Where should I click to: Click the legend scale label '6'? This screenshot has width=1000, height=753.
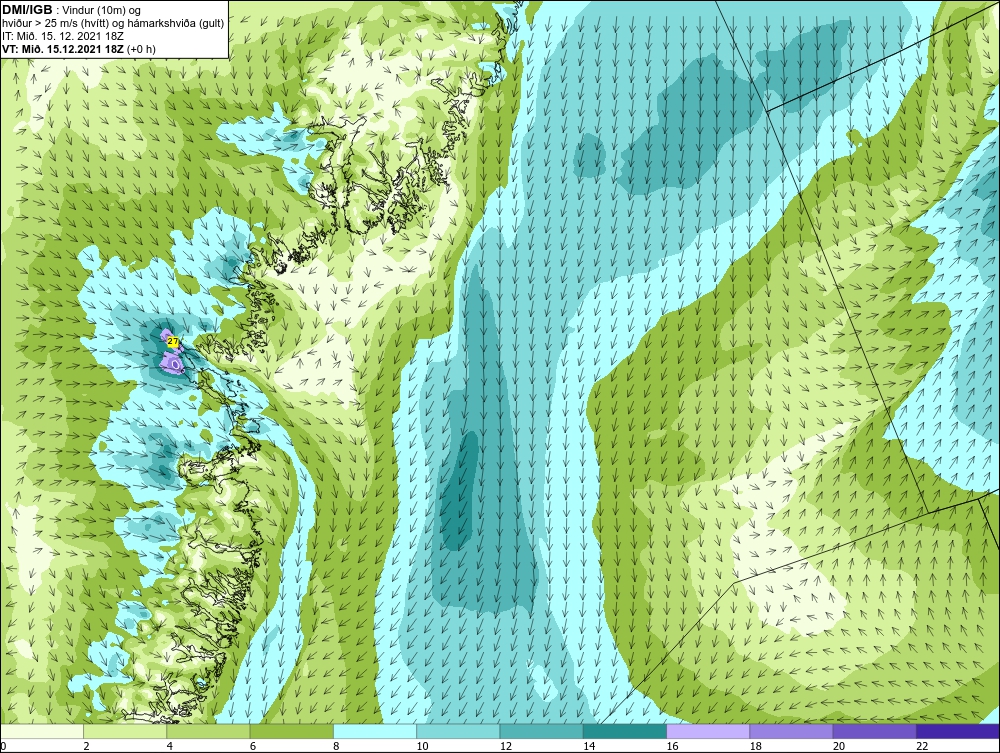253,747
